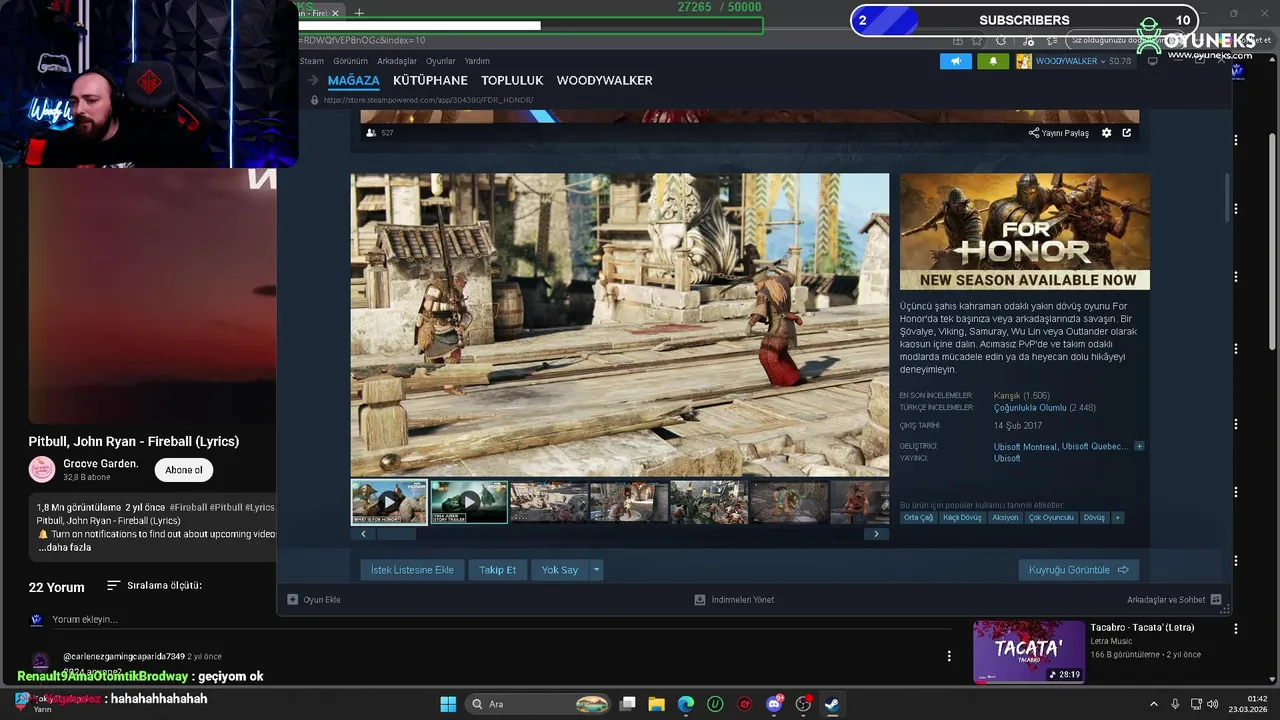This screenshot has height=720, width=1280.
Task: Open the WOODYWALKER profile tab
Action: (x=604, y=80)
